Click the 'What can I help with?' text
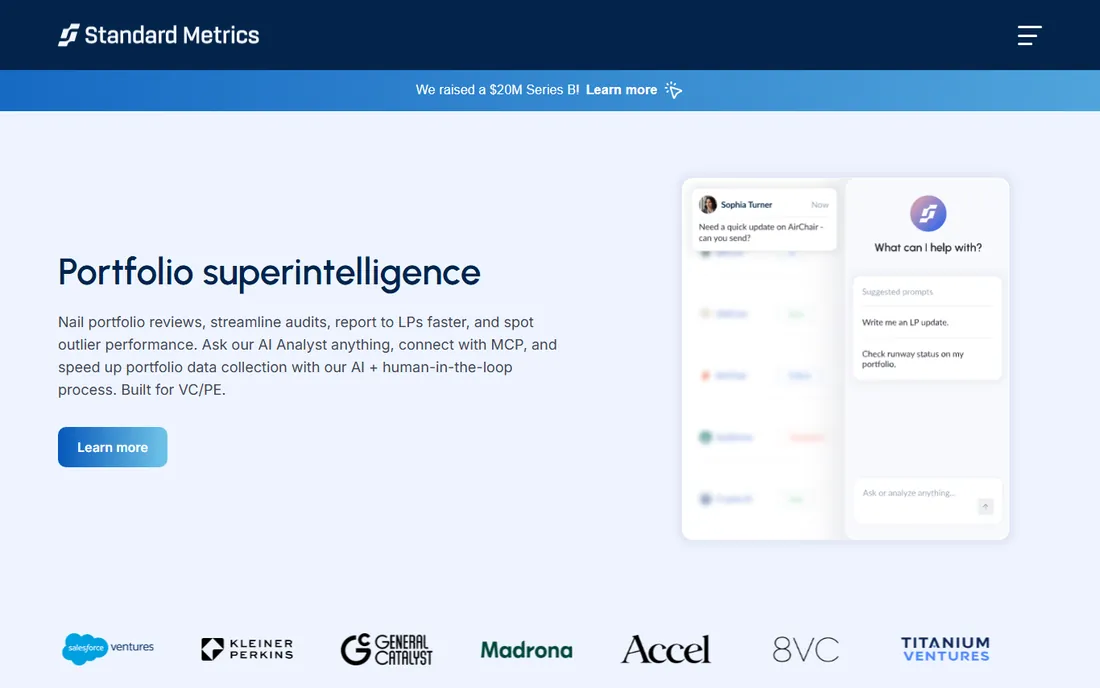This screenshot has width=1100, height=688. 927,248
